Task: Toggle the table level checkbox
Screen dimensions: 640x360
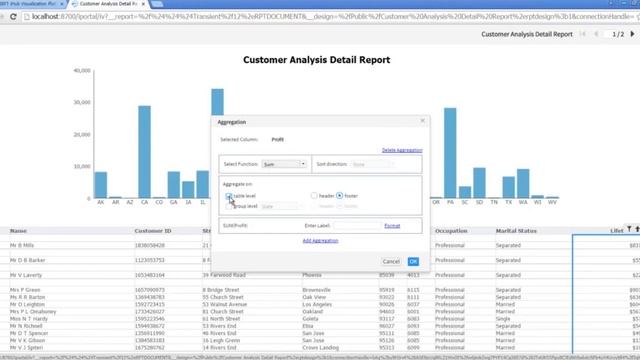Action: coord(229,196)
